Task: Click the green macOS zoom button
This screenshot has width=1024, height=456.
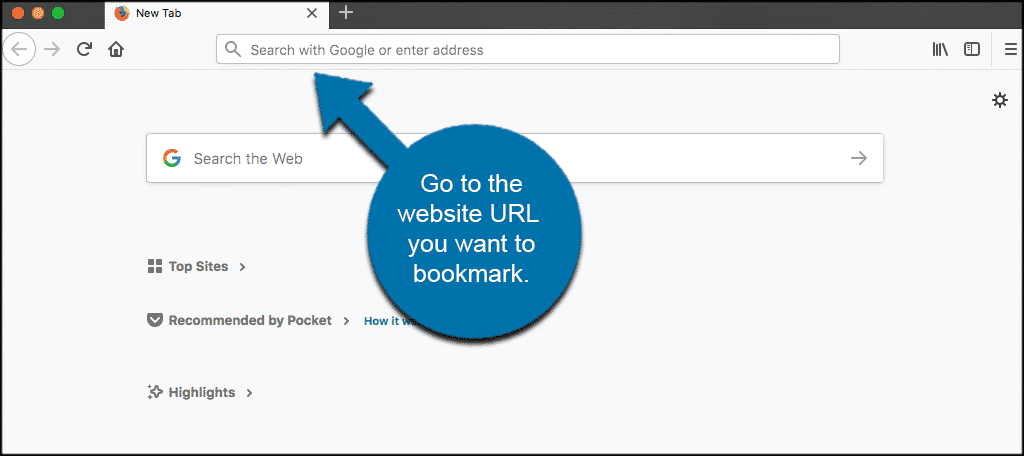Action: pos(58,13)
